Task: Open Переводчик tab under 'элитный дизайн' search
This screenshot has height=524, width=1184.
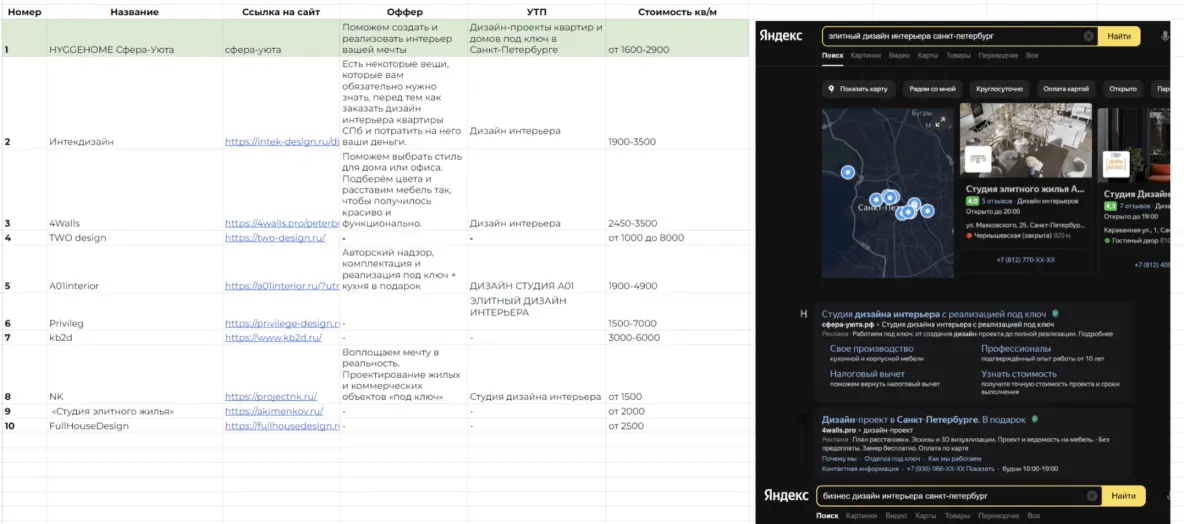Action: (998, 56)
